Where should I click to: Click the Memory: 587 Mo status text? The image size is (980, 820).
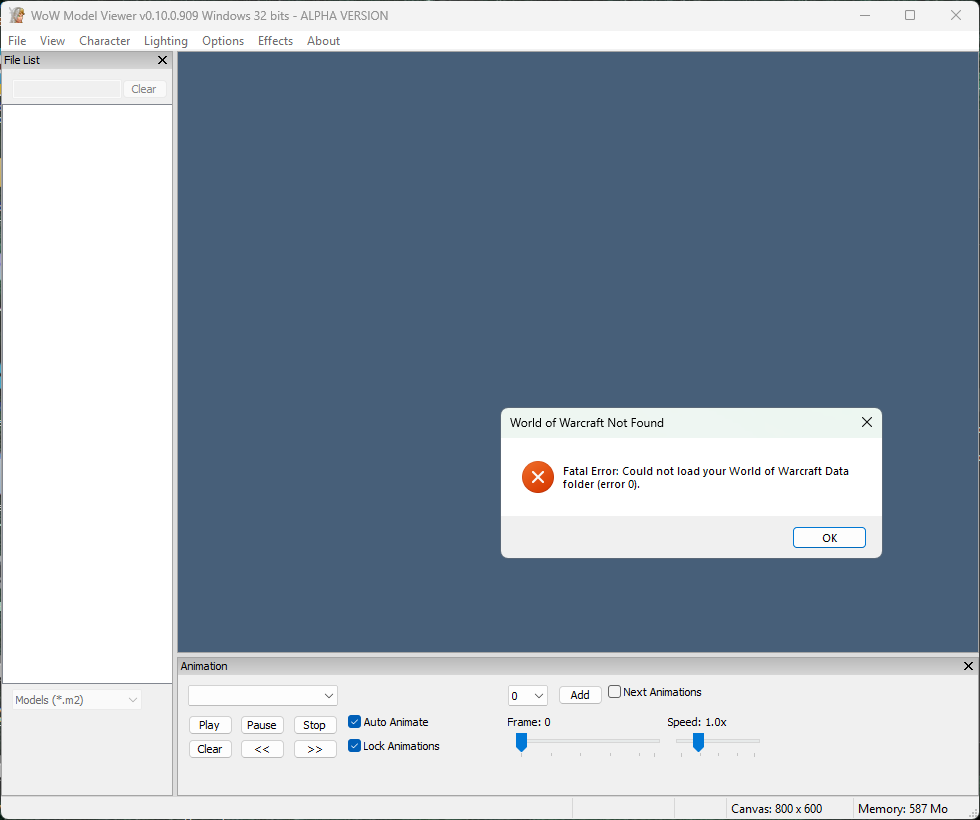903,809
